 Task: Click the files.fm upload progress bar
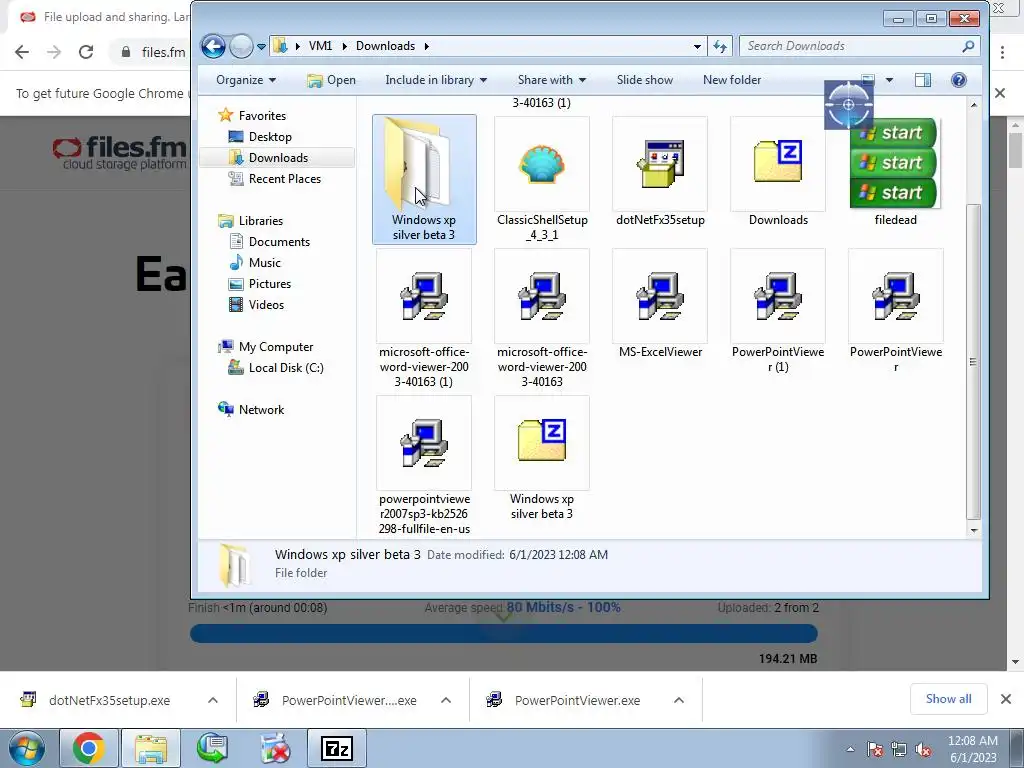tap(504, 633)
